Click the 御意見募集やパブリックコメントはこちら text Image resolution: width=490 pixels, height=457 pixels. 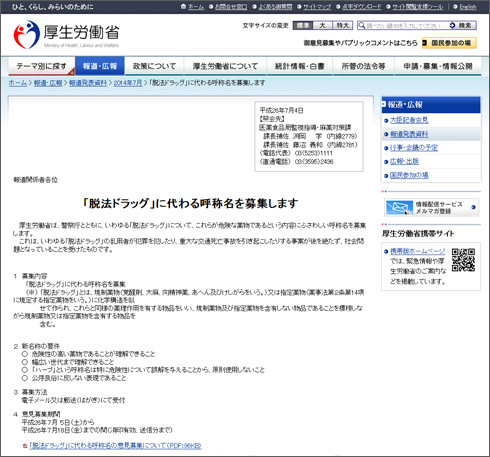click(x=360, y=43)
